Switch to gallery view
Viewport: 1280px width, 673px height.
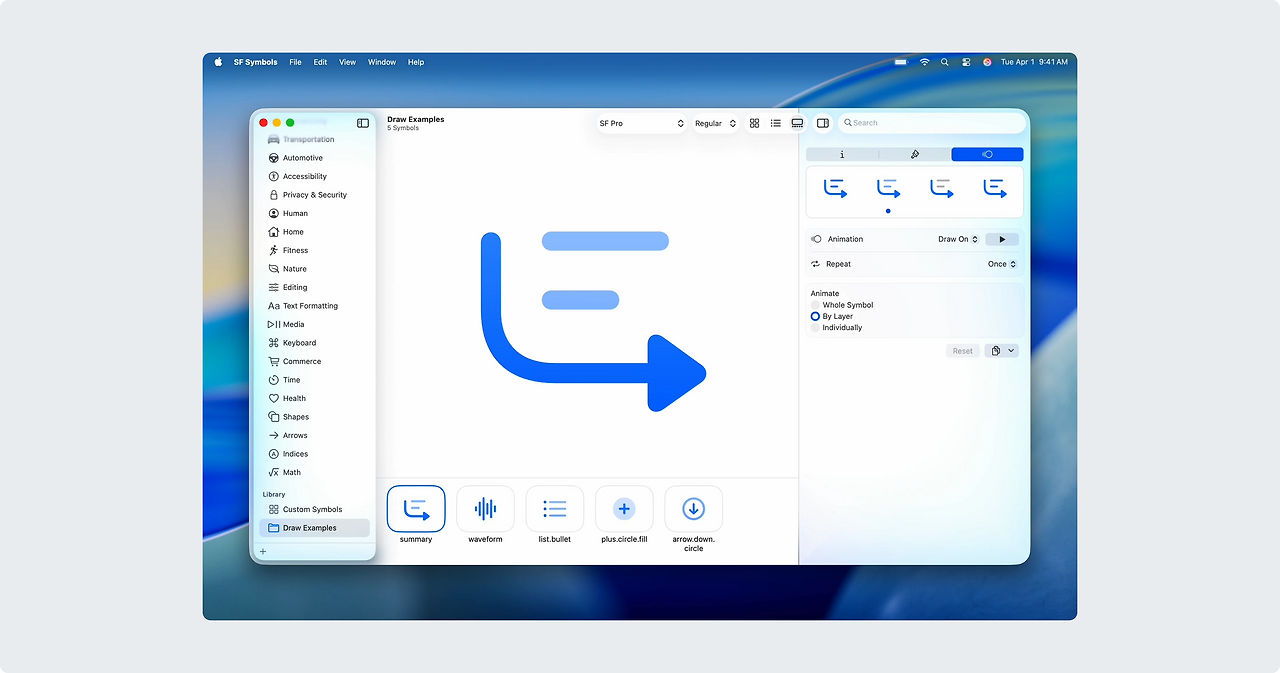click(x=797, y=123)
